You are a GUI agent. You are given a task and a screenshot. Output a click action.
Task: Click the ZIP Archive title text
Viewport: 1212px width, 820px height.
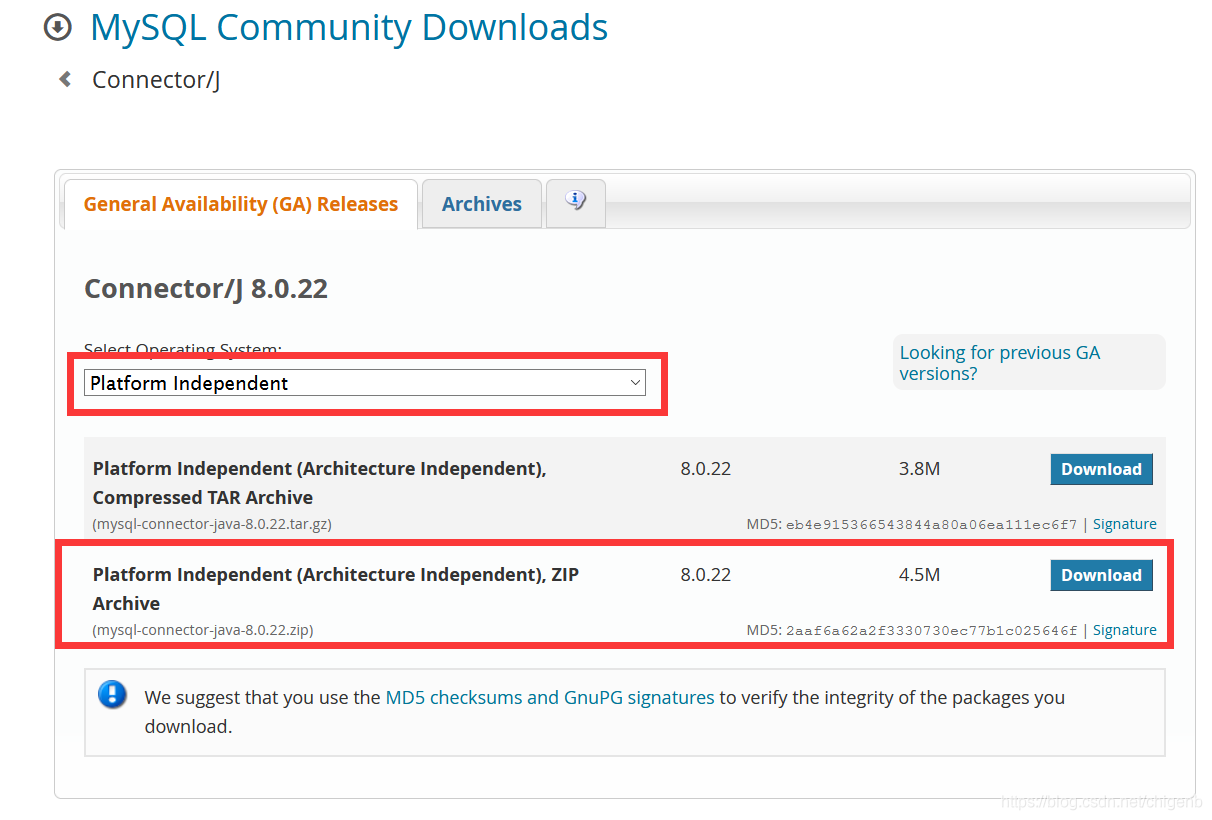336,589
